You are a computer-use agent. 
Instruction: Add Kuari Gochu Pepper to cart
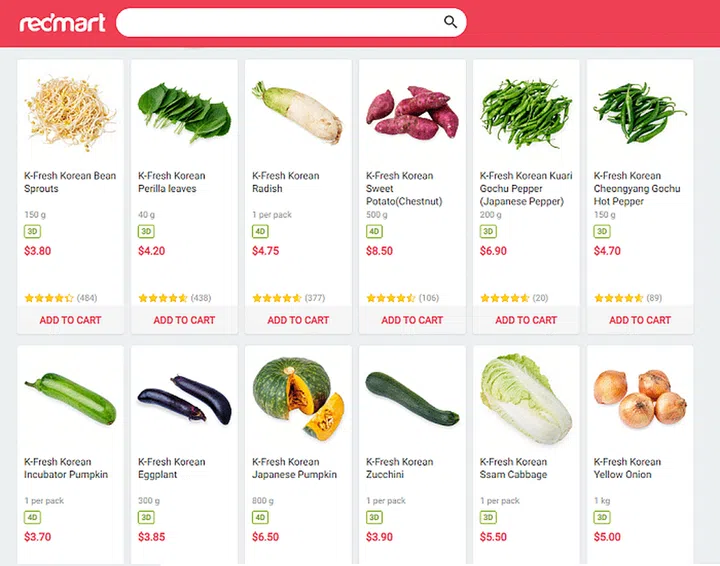point(526,320)
